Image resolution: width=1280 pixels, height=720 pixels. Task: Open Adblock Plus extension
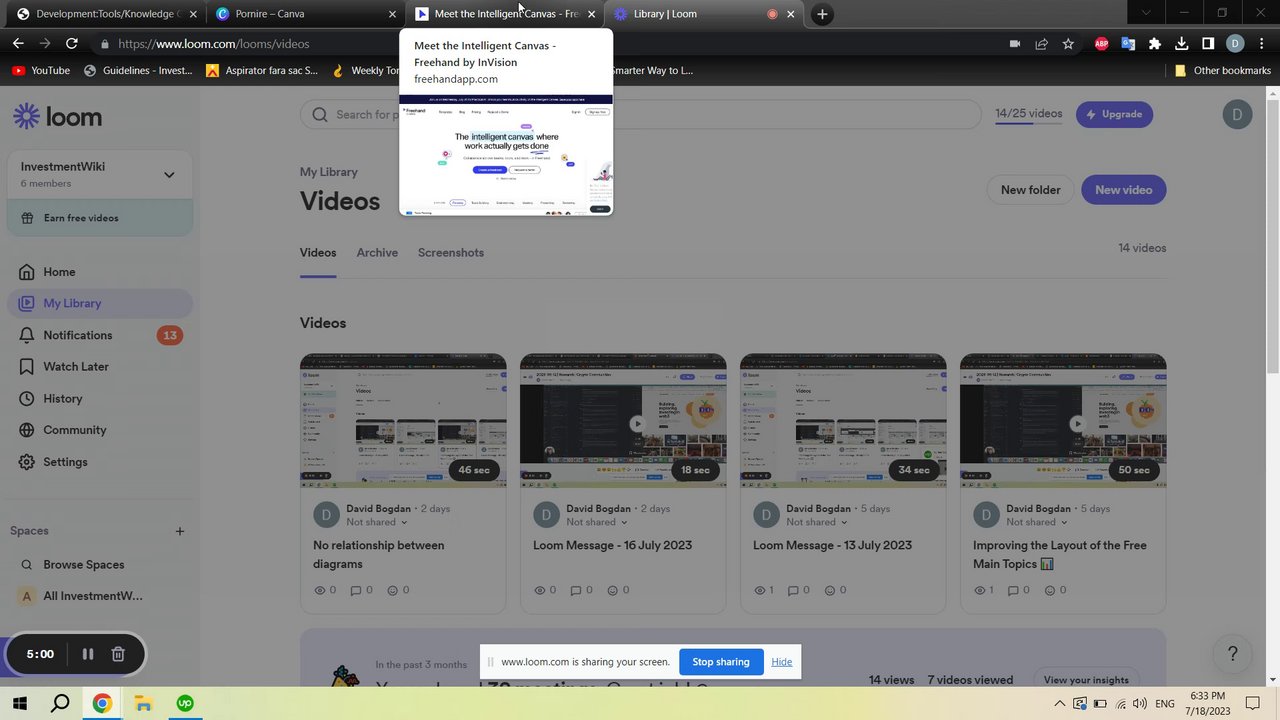point(1101,44)
